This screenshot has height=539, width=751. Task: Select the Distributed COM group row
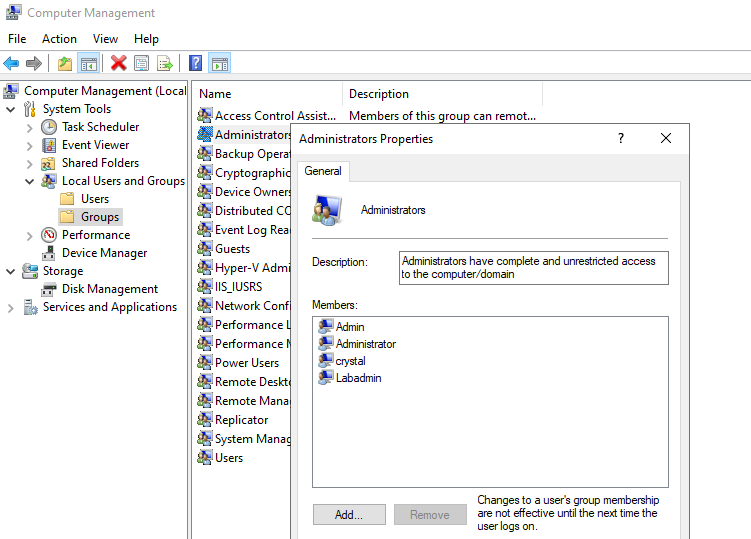[244, 210]
